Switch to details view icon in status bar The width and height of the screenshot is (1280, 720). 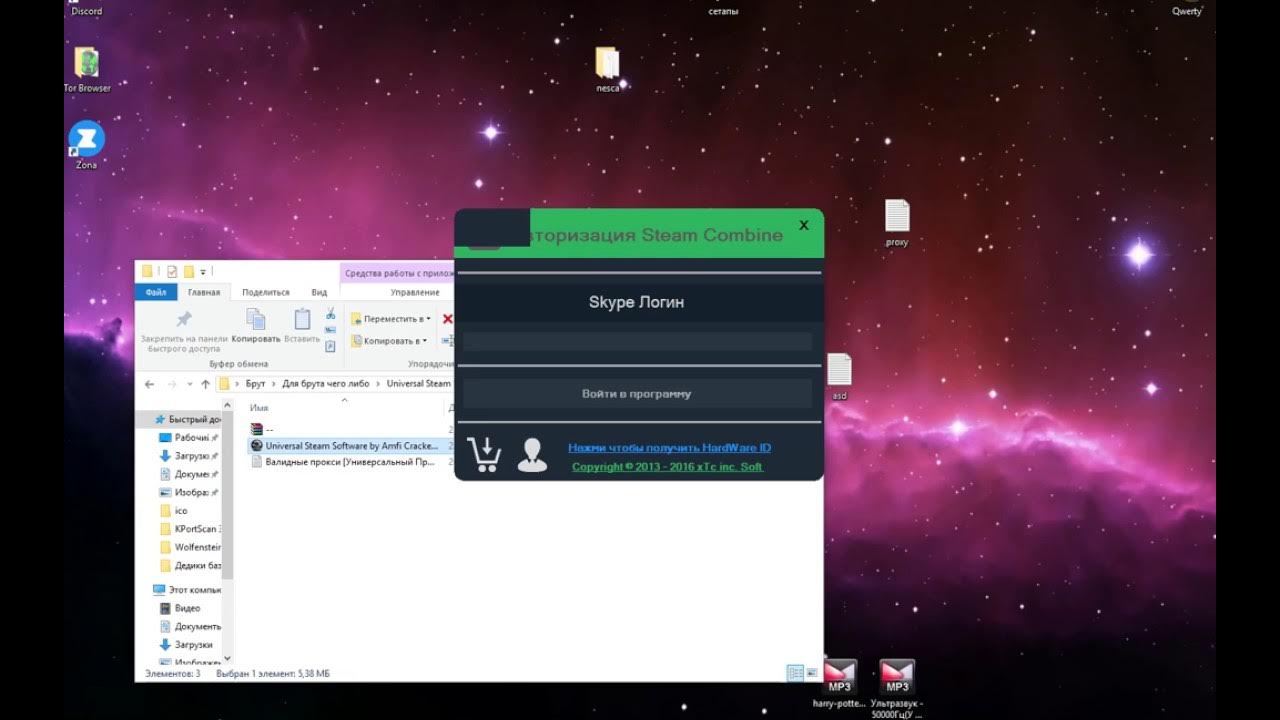tap(795, 673)
